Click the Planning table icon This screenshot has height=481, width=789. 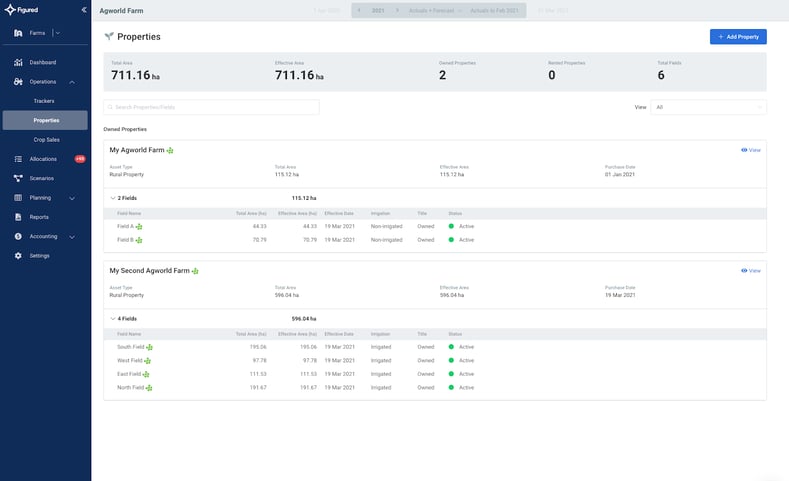tap(18, 198)
